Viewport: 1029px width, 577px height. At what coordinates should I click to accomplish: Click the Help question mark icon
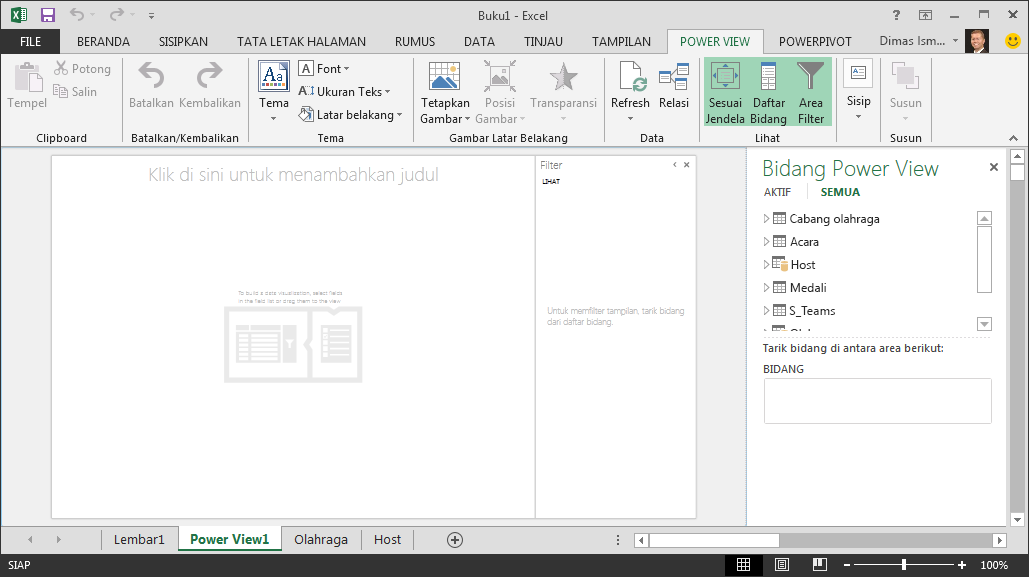coord(896,15)
